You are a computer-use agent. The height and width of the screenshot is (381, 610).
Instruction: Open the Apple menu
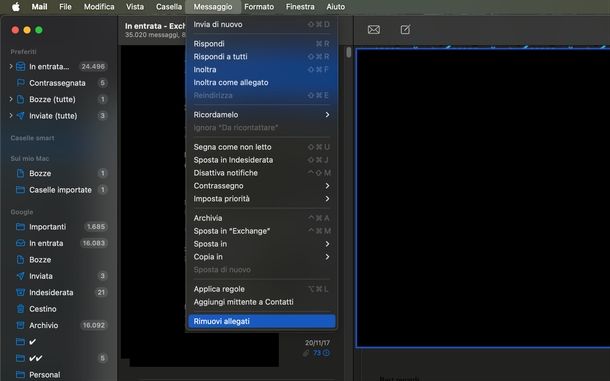pyautogui.click(x=16, y=7)
